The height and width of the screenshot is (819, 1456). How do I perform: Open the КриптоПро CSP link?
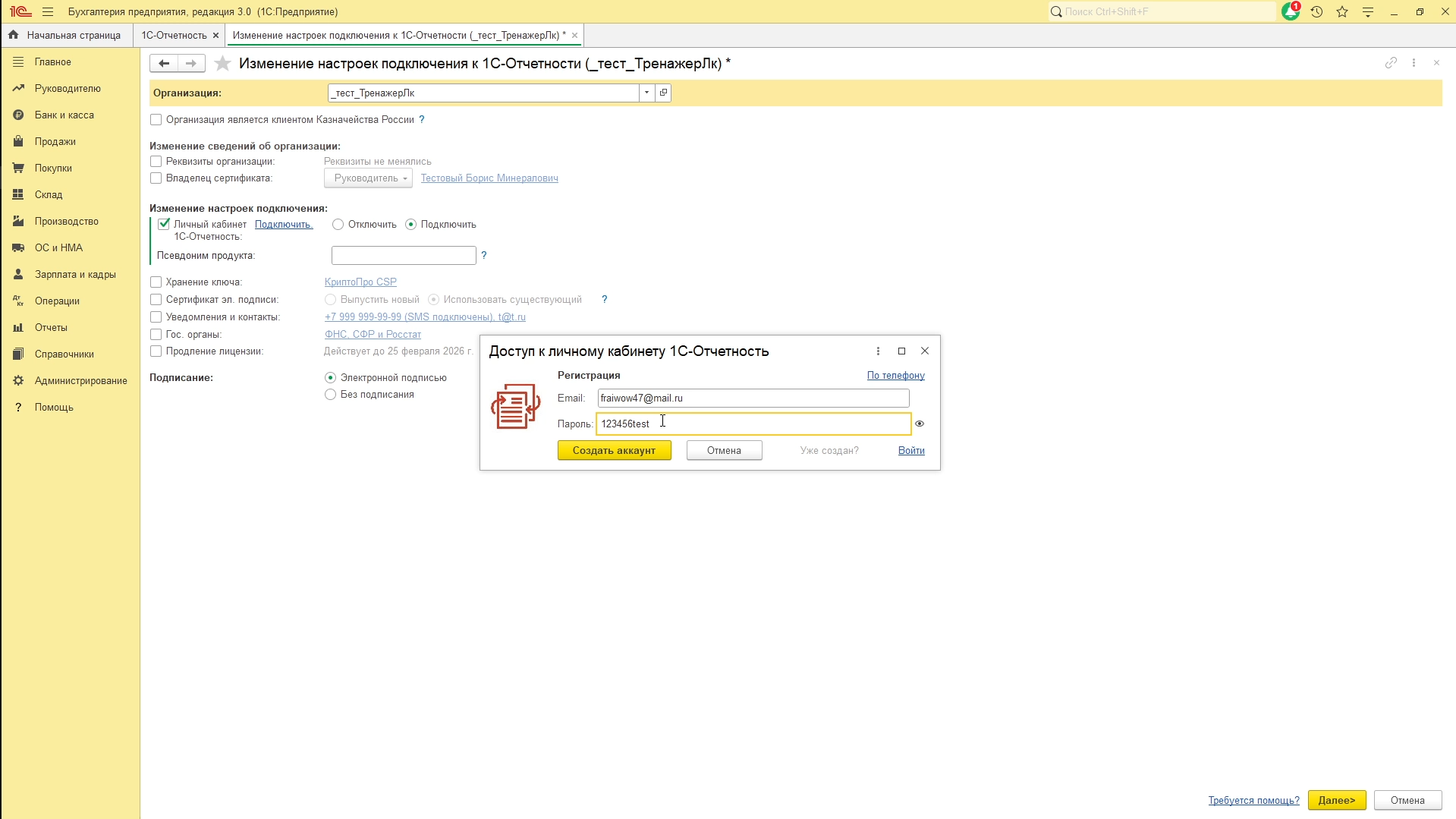coord(360,282)
